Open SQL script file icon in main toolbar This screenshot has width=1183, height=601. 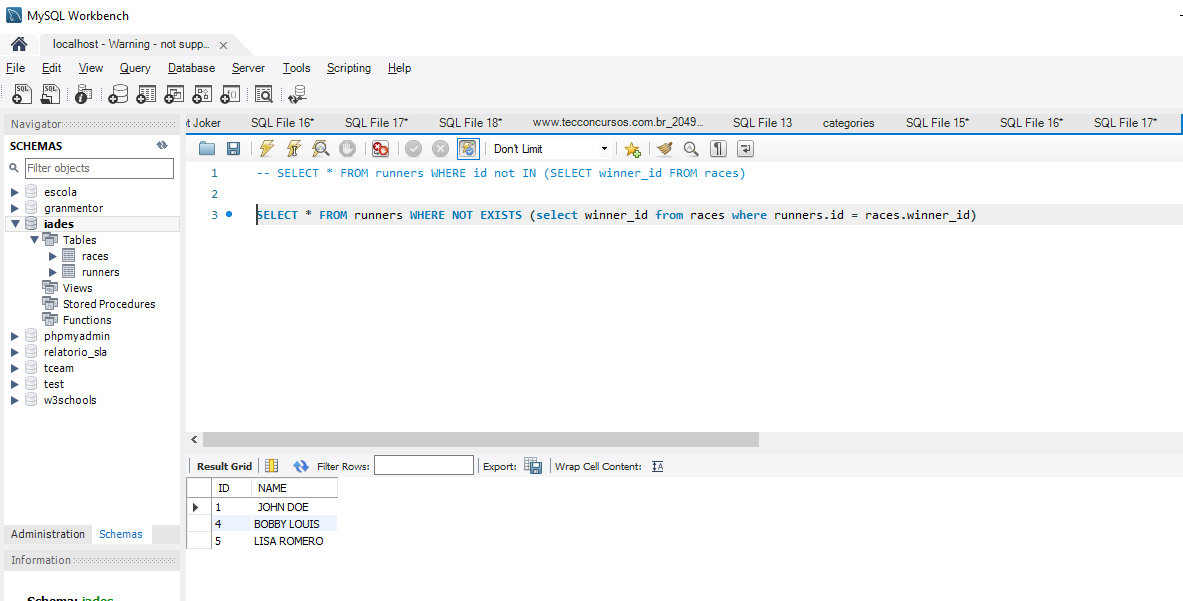pos(50,94)
